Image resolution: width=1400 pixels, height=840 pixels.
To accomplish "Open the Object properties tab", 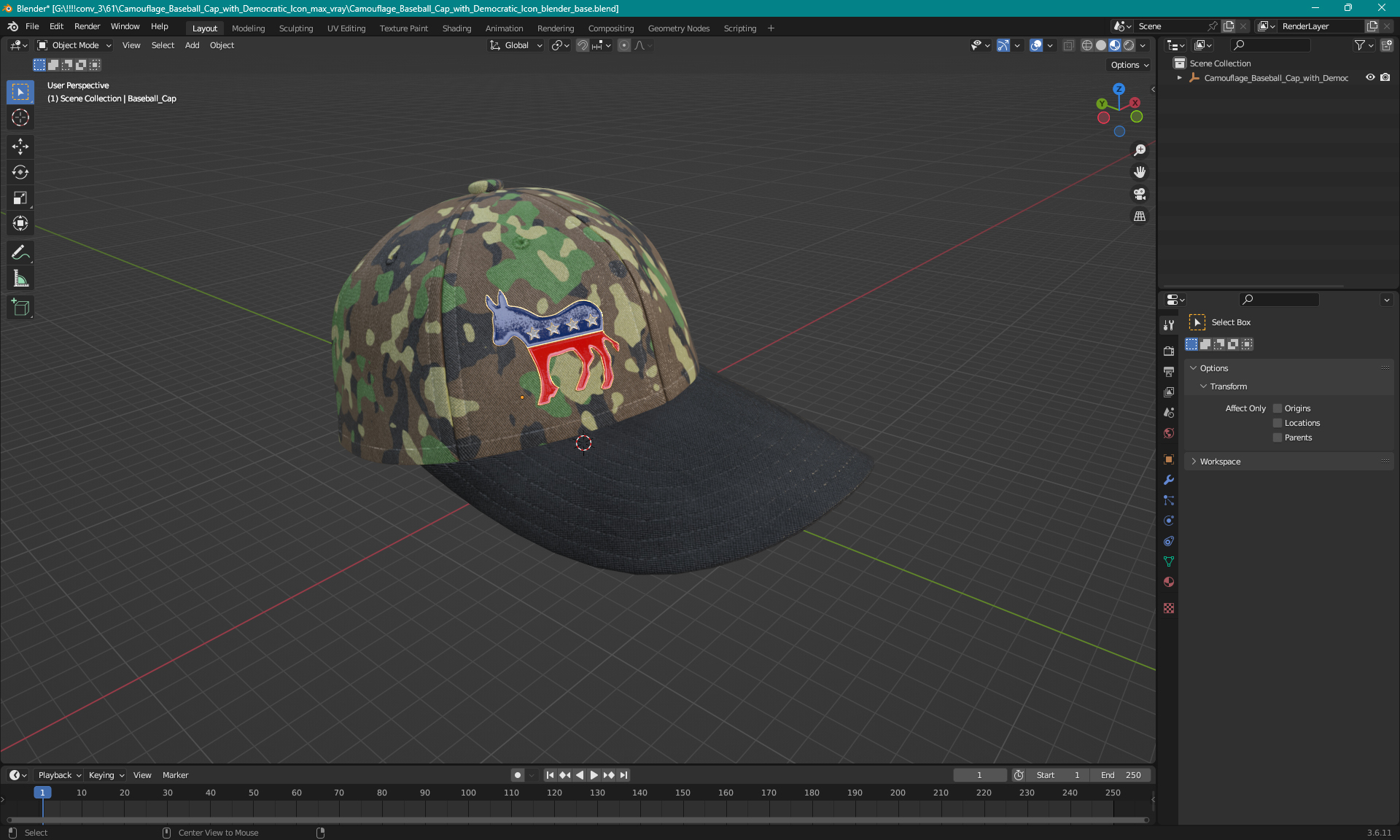I will click(x=1169, y=459).
